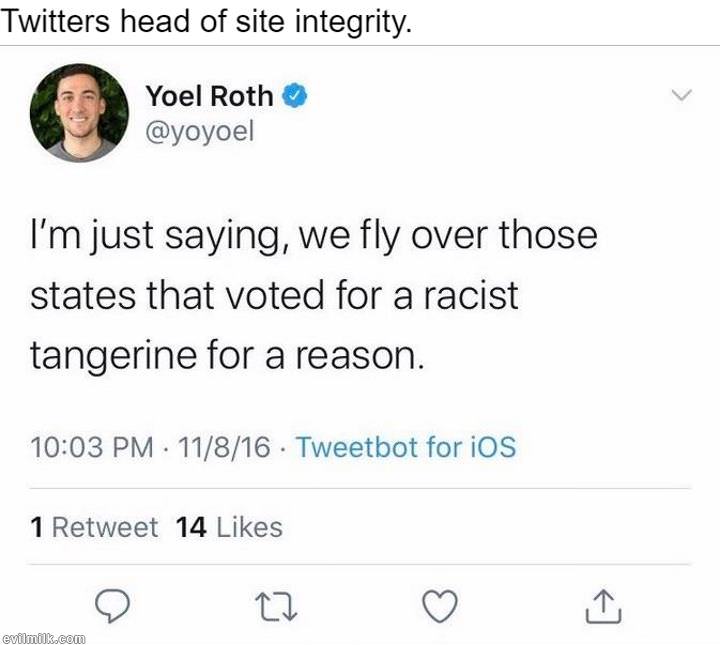
Task: Expand the tweet options chevron
Action: coord(680,96)
